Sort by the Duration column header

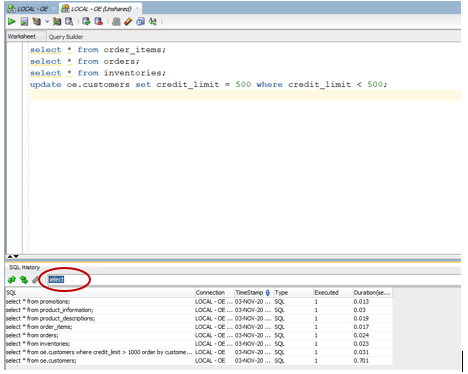pos(372,293)
